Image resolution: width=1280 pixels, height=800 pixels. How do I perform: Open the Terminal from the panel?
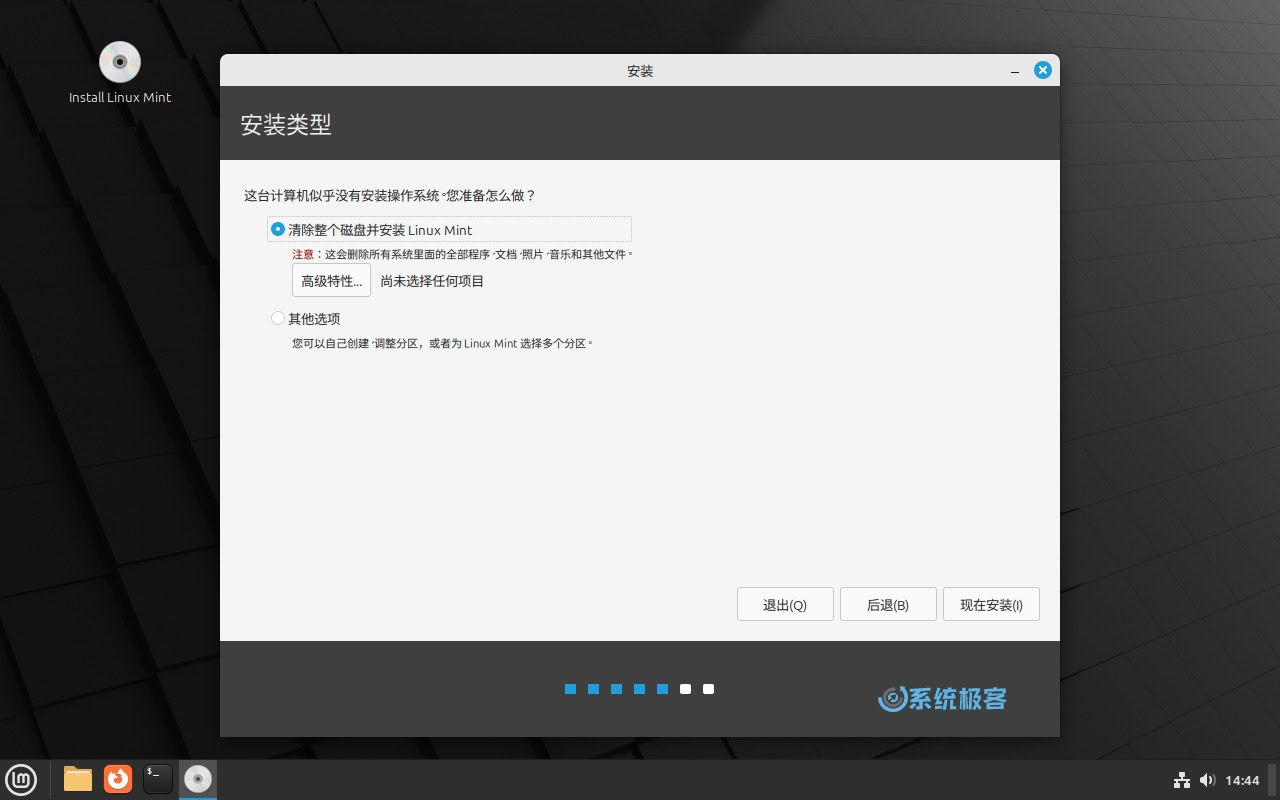click(x=158, y=778)
